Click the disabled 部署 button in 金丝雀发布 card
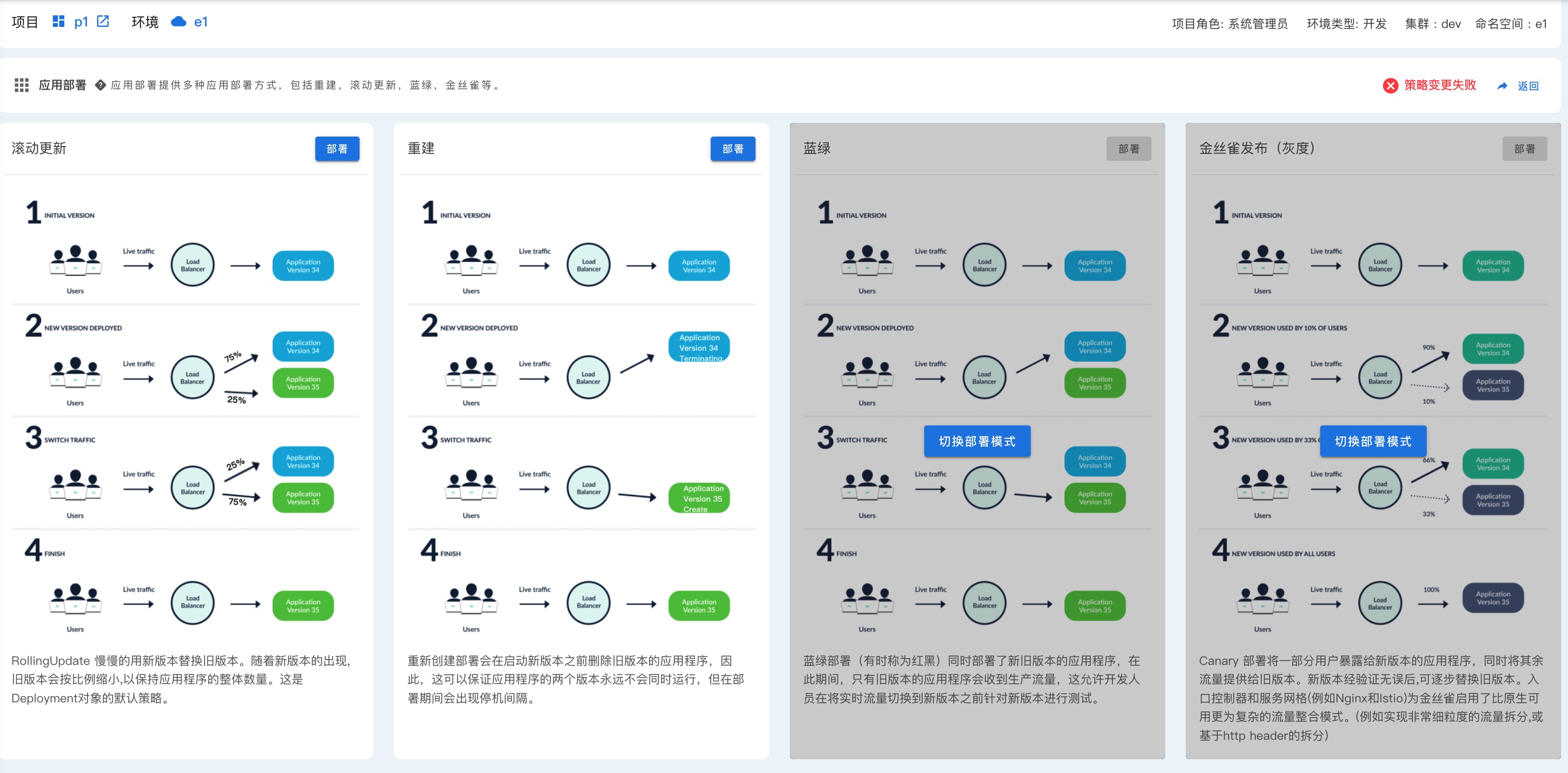 [1525, 149]
